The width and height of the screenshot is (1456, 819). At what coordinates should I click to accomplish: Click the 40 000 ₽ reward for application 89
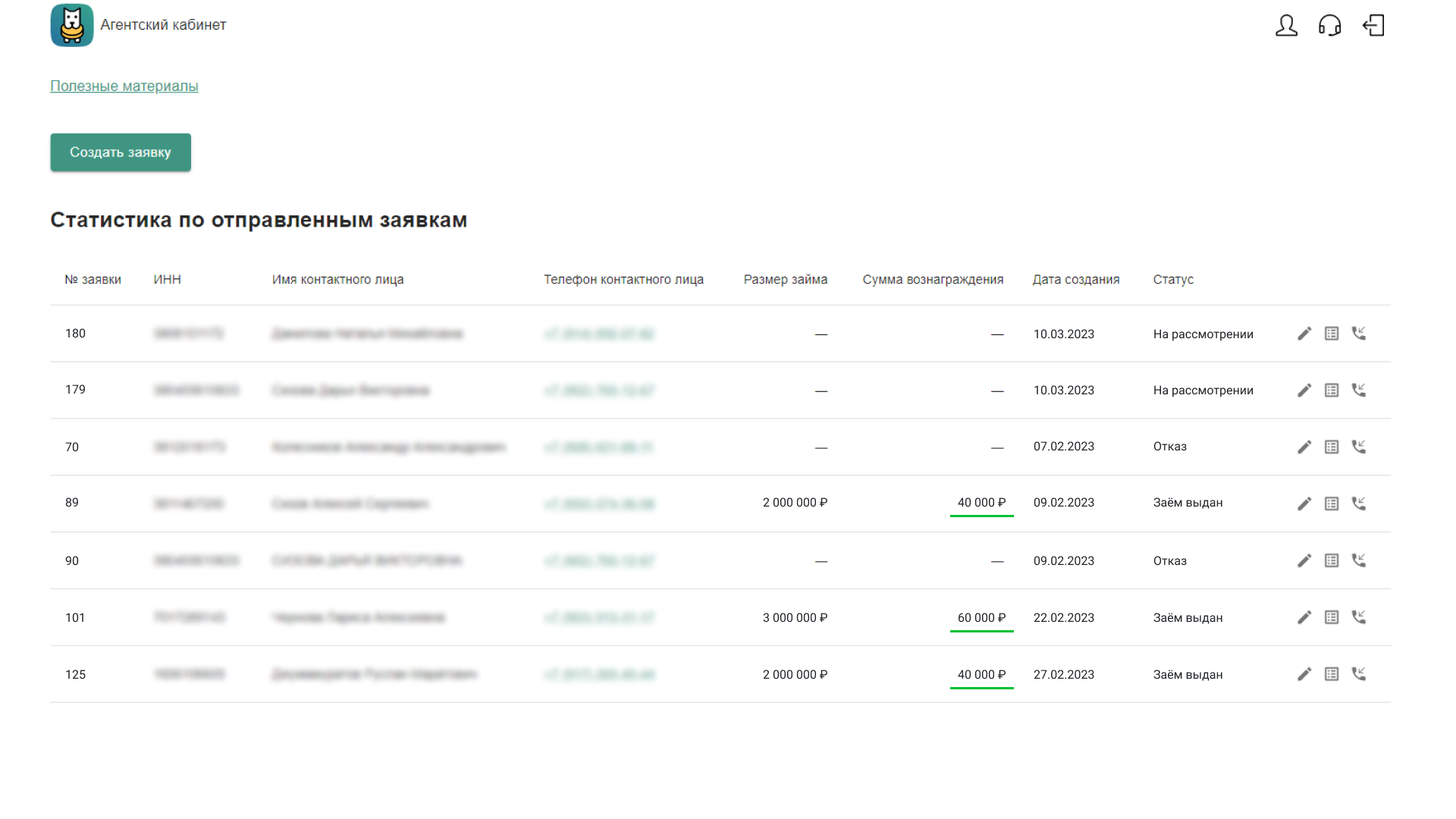pos(981,503)
